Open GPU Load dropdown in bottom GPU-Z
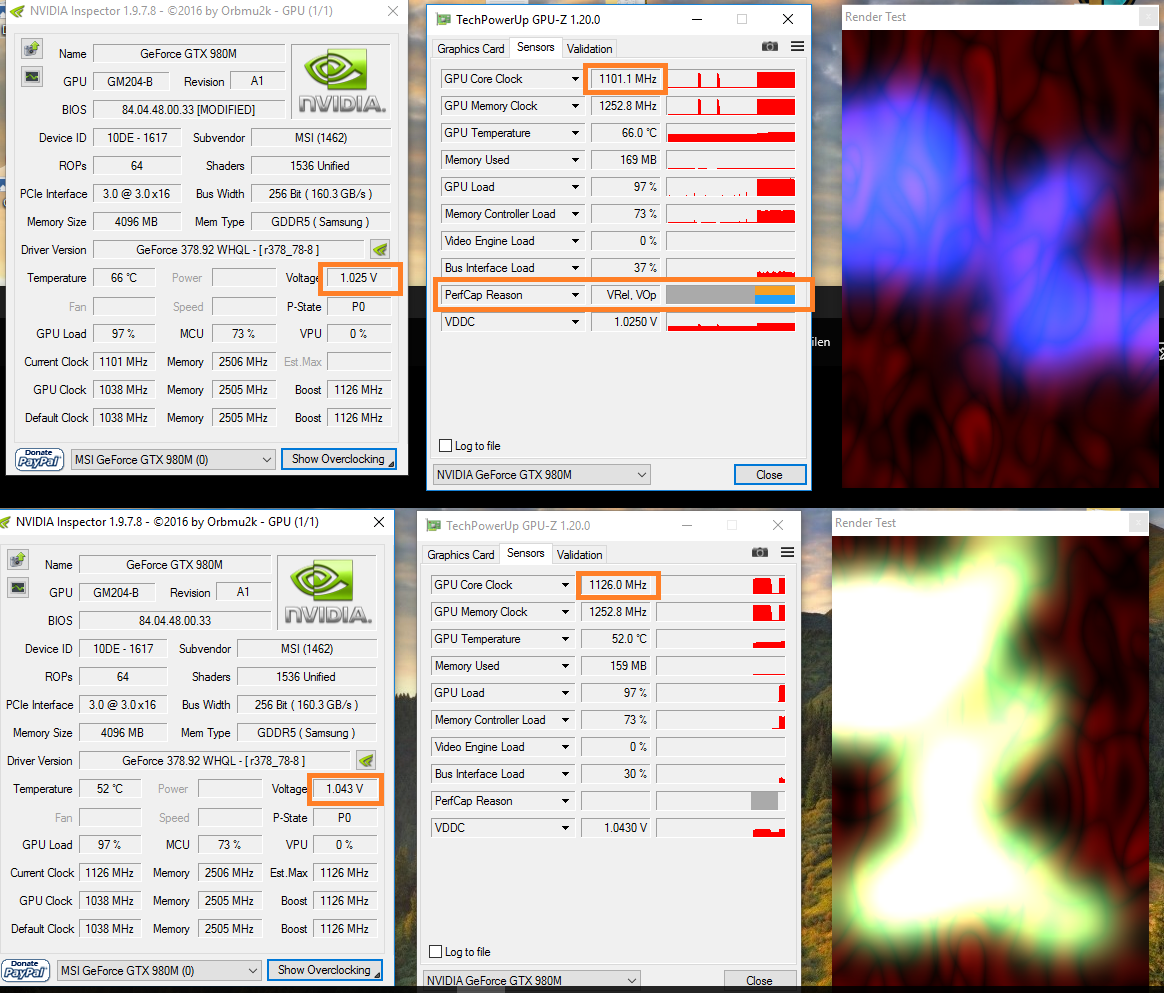 pyautogui.click(x=565, y=692)
